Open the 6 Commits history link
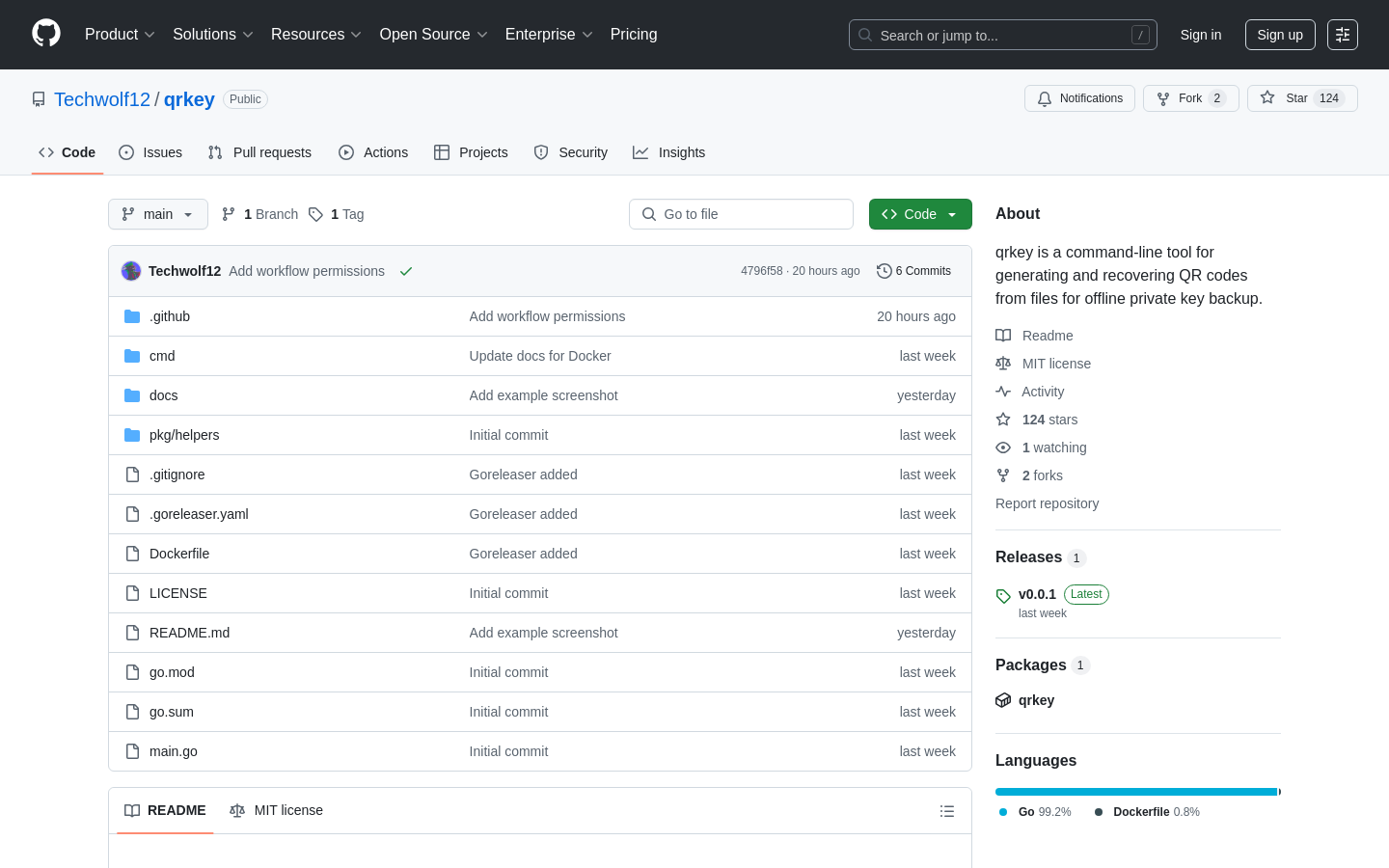Image resolution: width=1389 pixels, height=868 pixels. [x=913, y=271]
